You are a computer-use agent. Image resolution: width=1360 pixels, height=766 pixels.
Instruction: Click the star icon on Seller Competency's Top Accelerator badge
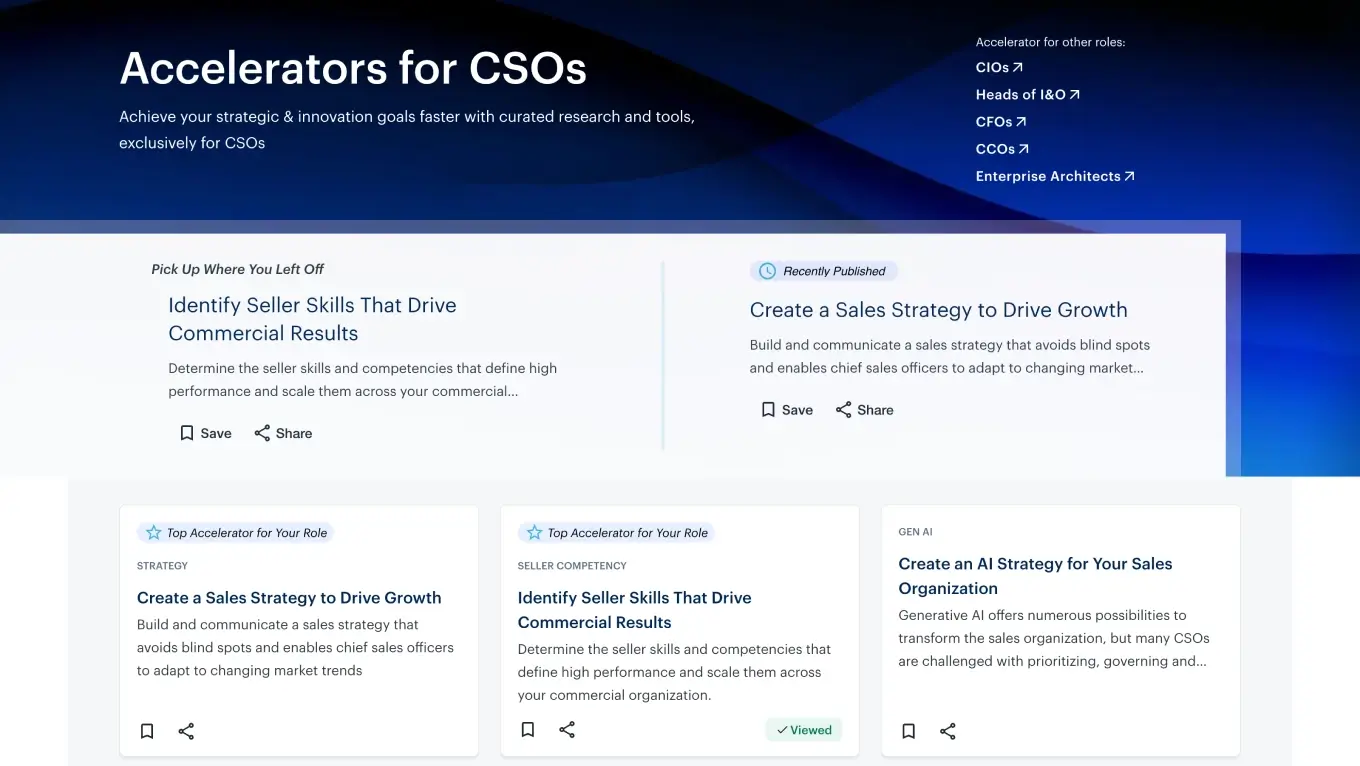point(535,532)
